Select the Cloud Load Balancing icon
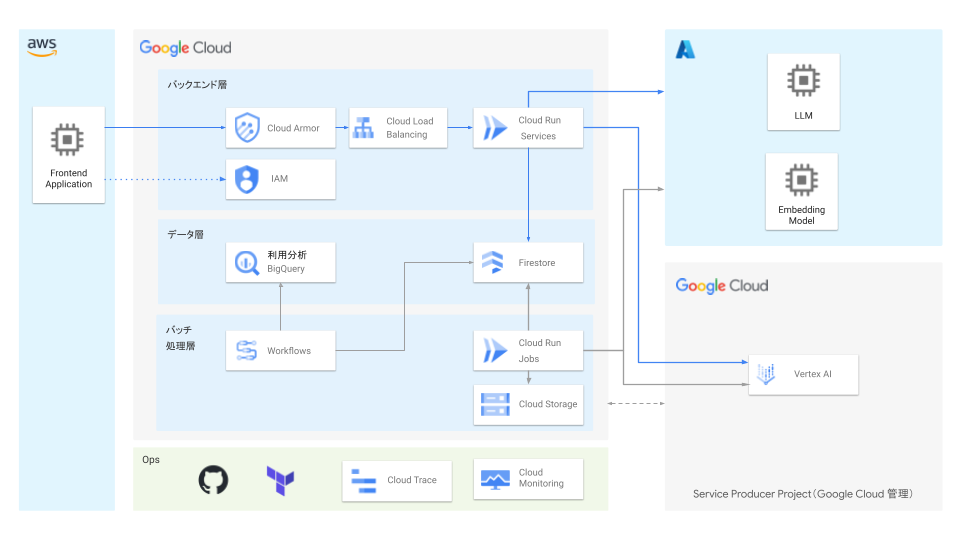The image size is (960, 540). pos(363,128)
